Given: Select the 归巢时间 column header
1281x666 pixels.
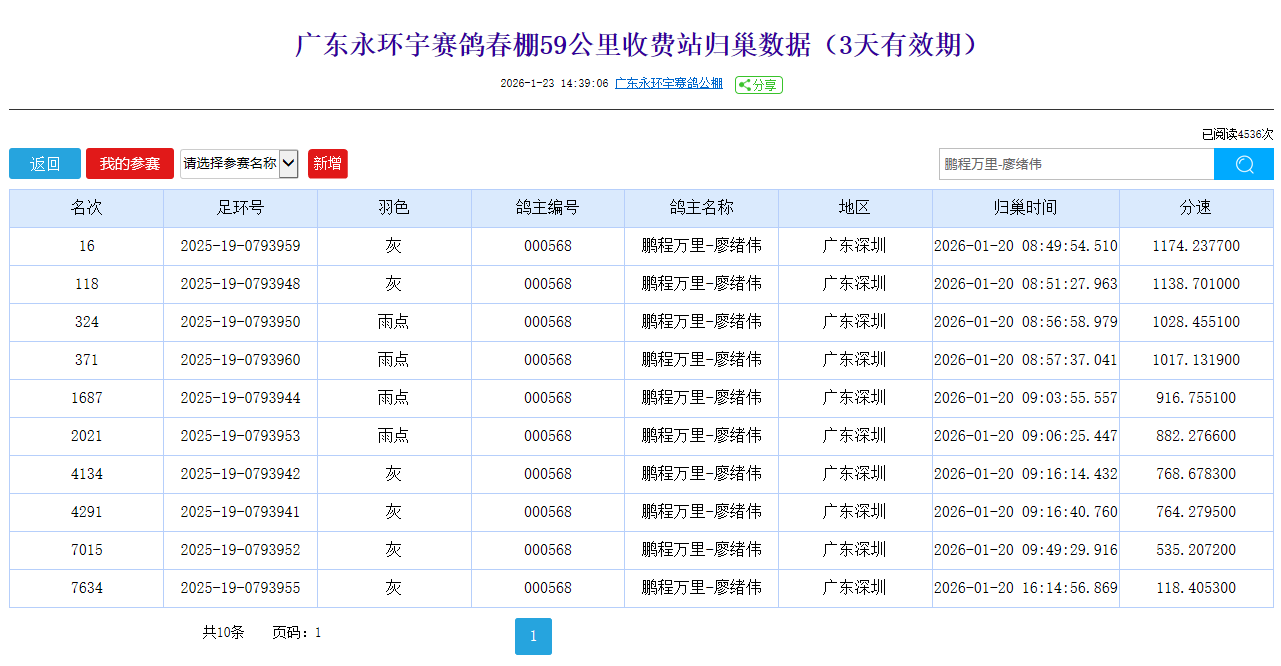Looking at the screenshot, I should (x=1025, y=208).
